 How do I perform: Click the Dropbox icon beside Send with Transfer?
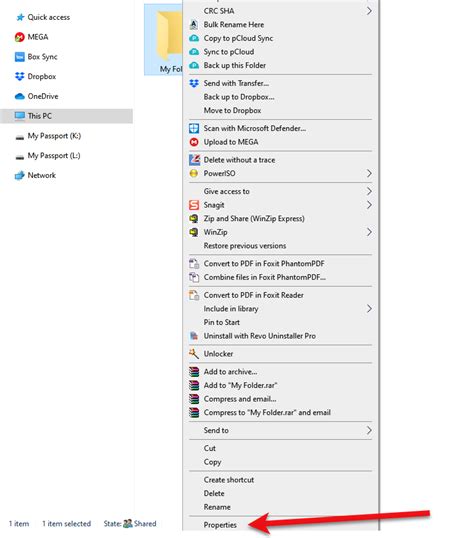194,83
